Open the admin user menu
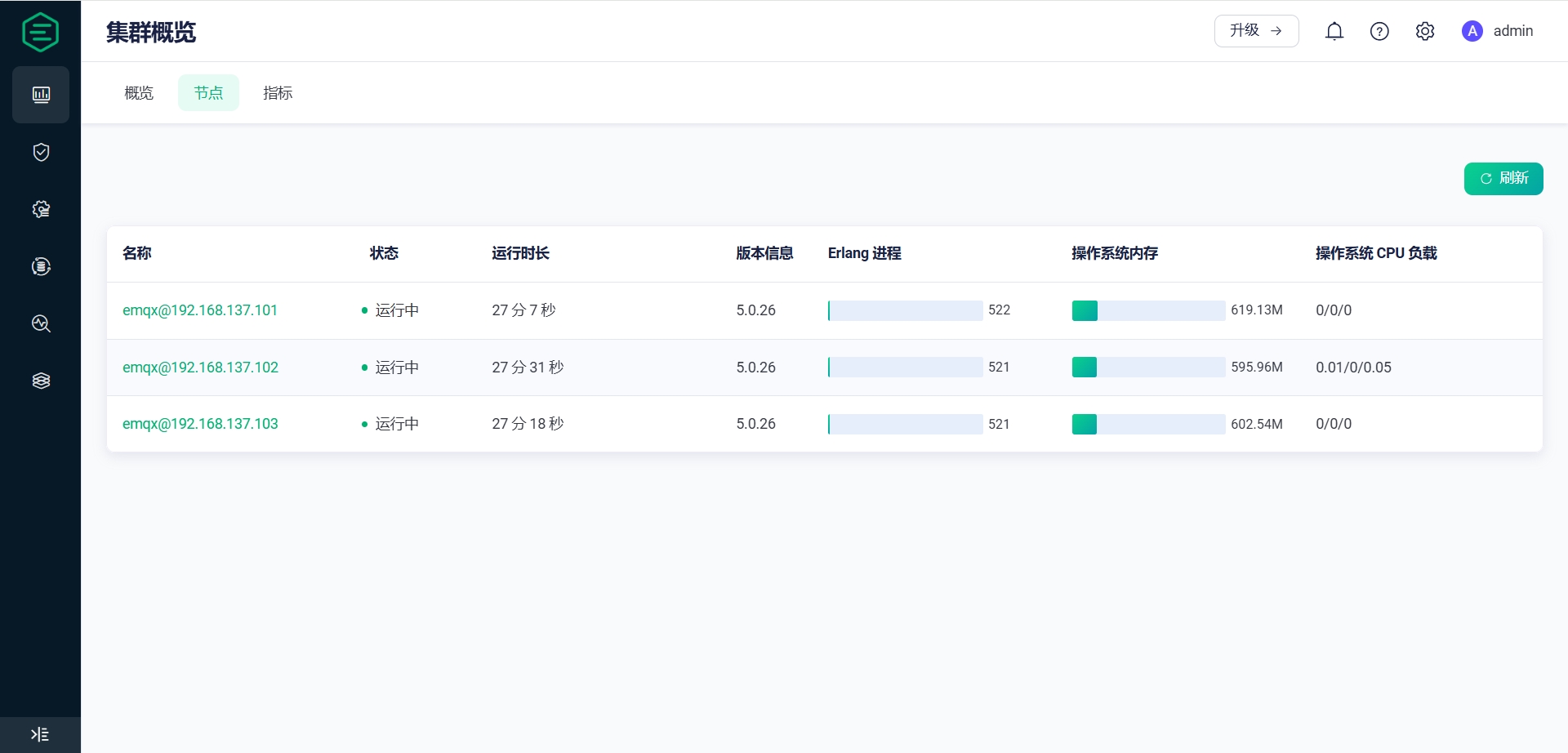 pyautogui.click(x=1497, y=31)
